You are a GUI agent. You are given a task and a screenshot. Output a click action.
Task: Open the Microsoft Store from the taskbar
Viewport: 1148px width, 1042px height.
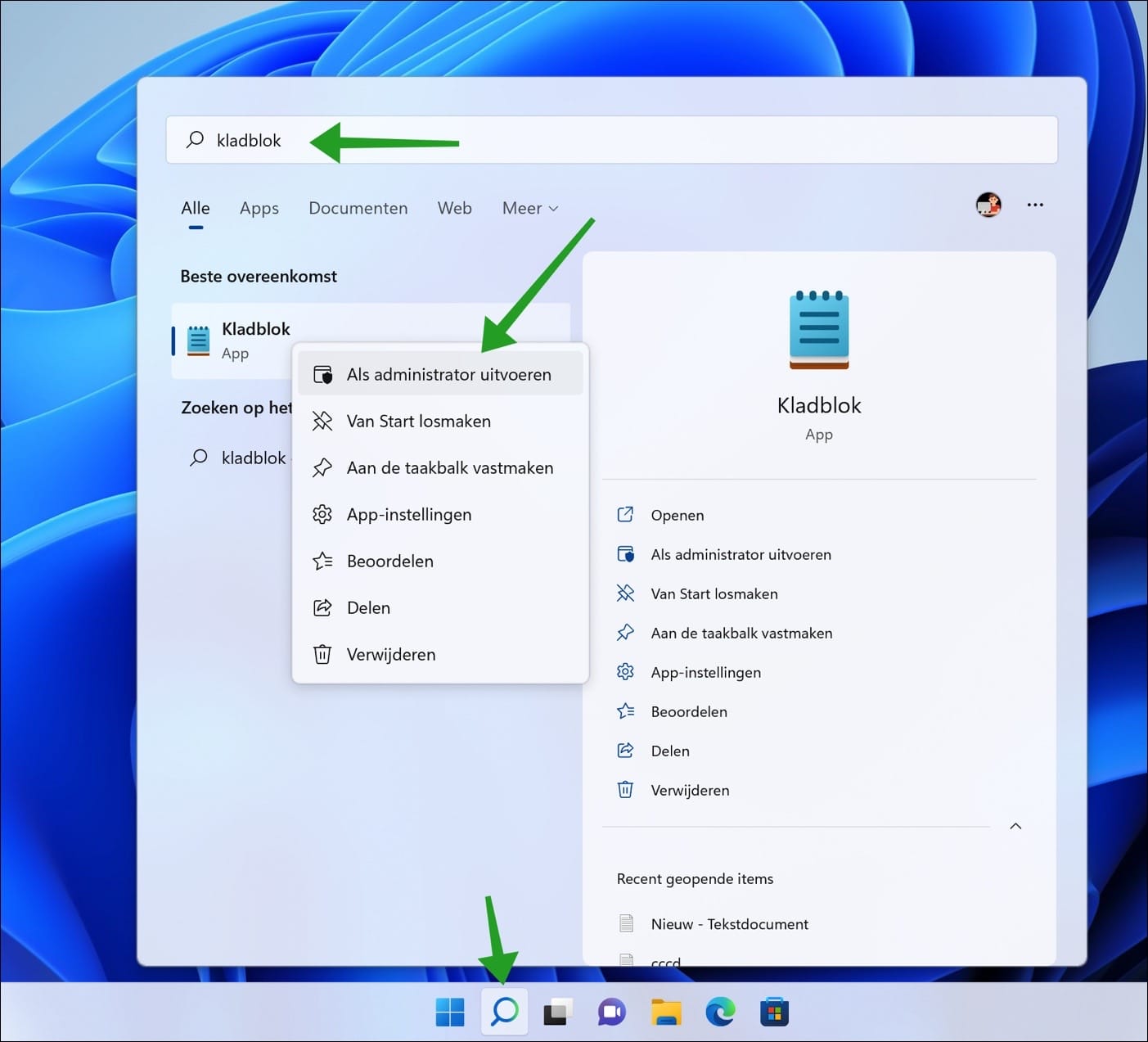click(774, 1012)
